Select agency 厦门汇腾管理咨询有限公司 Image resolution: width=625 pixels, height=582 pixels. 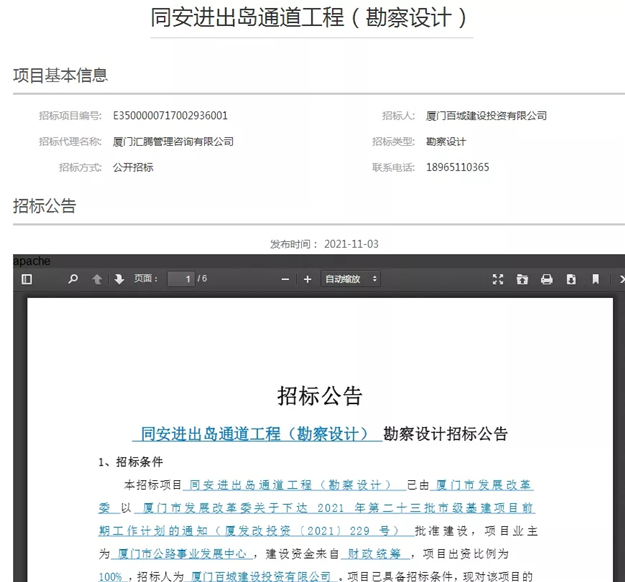coord(173,142)
